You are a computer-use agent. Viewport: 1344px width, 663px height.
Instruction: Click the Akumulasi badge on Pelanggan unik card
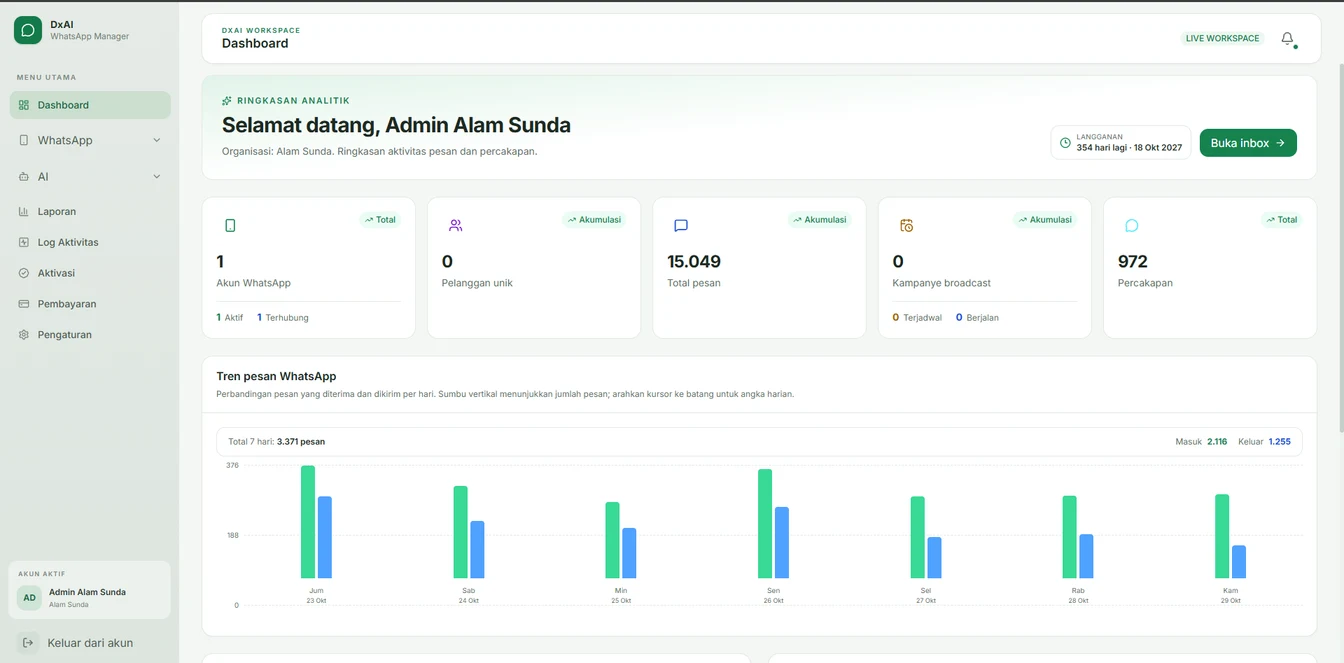click(594, 219)
